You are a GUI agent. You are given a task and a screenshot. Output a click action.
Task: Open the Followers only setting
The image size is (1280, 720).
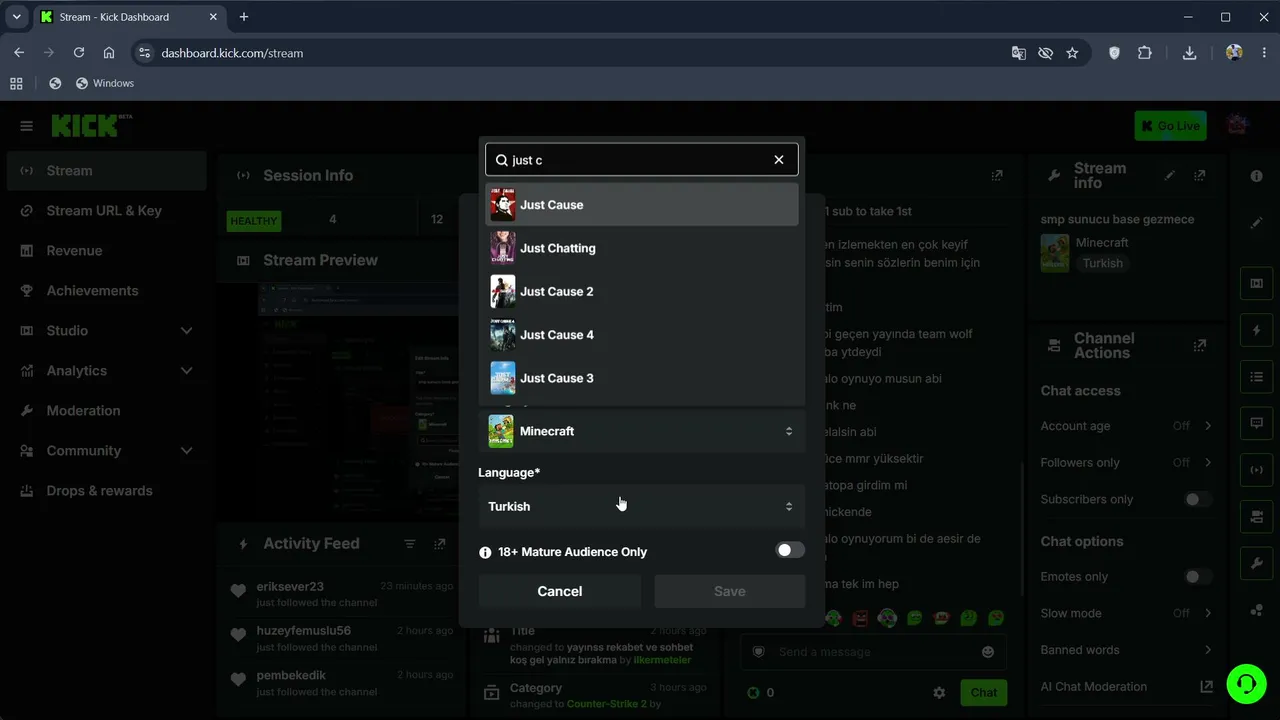pyautogui.click(x=1126, y=462)
